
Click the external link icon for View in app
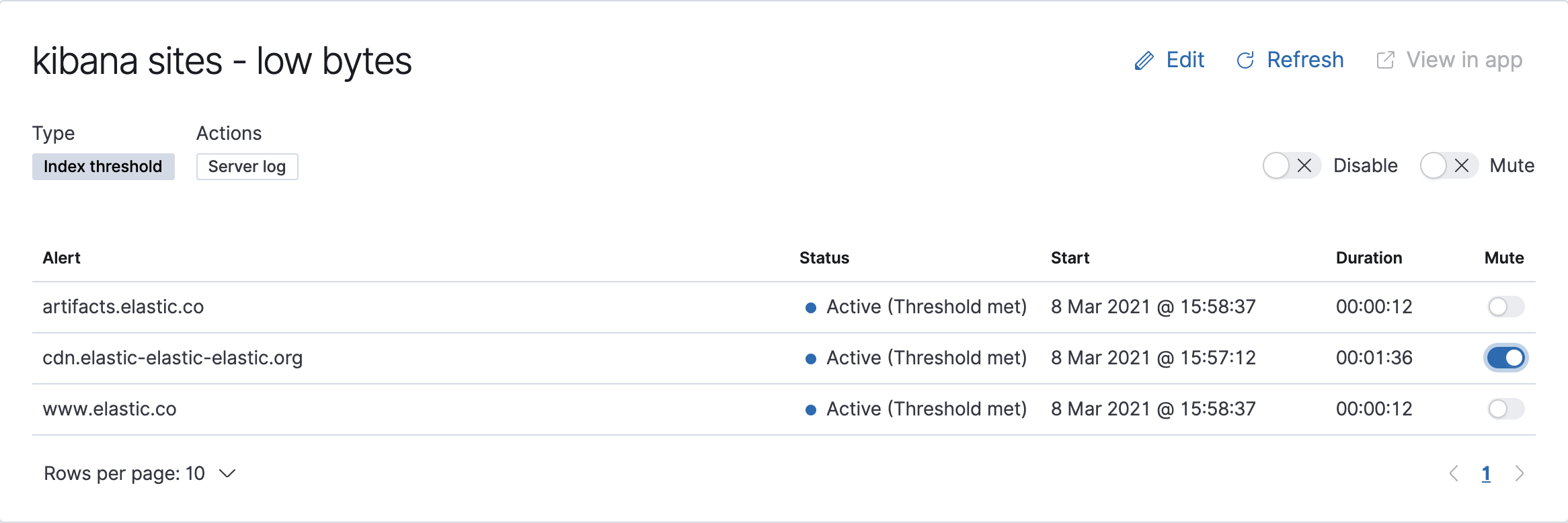1386,60
